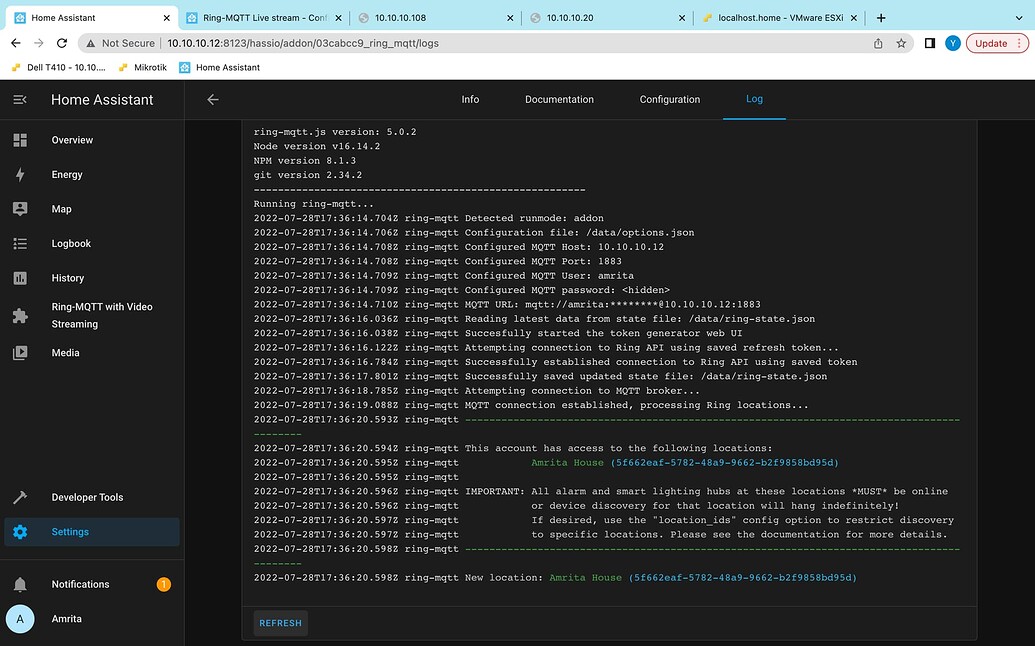Switch to the Documentation tab
The height and width of the screenshot is (646, 1035).
coord(559,100)
